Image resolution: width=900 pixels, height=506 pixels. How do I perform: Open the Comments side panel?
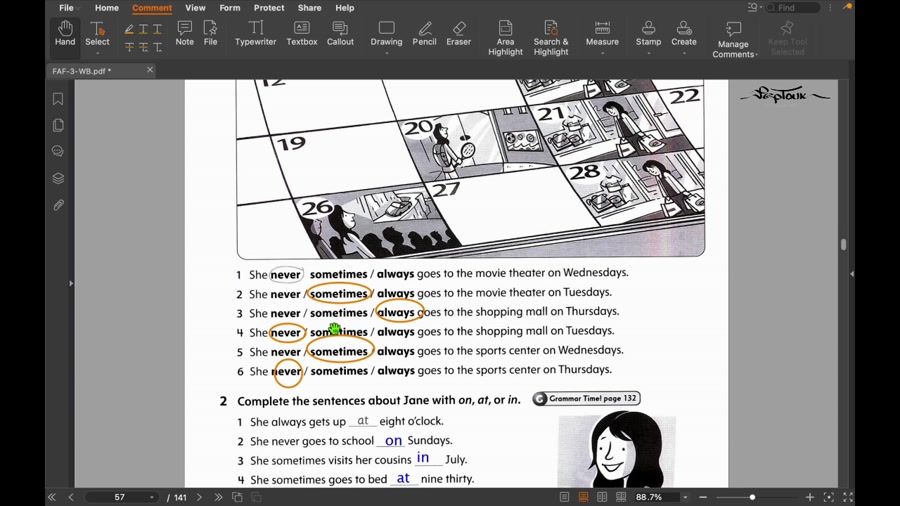pos(58,151)
